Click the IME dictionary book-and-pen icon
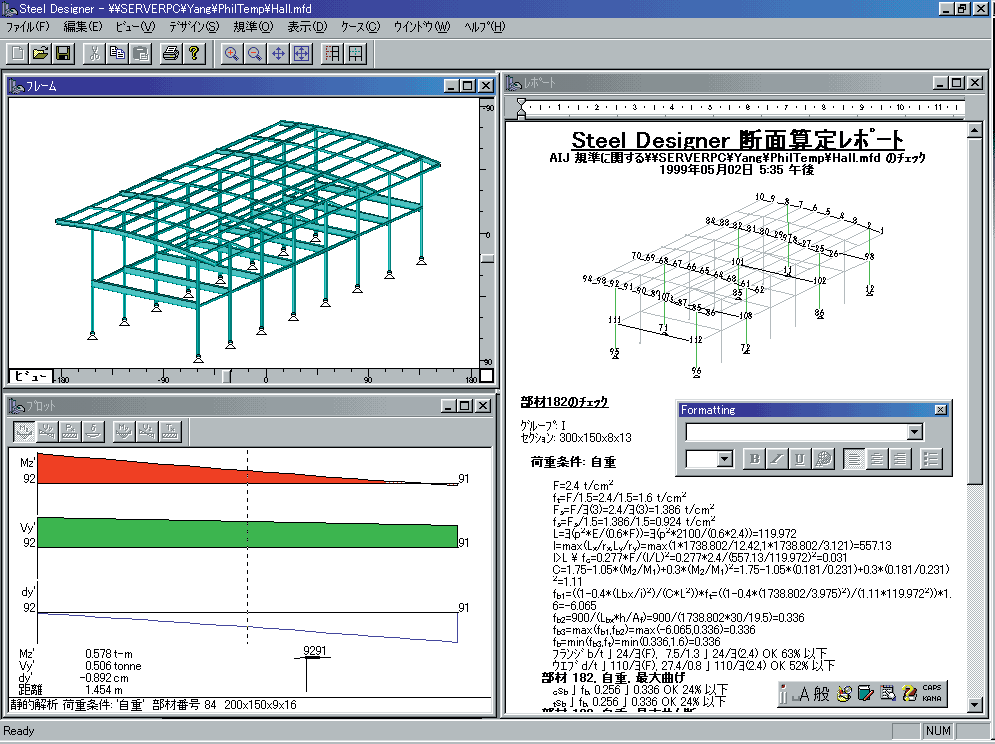Image resolution: width=995 pixels, height=744 pixels. pos(866,693)
